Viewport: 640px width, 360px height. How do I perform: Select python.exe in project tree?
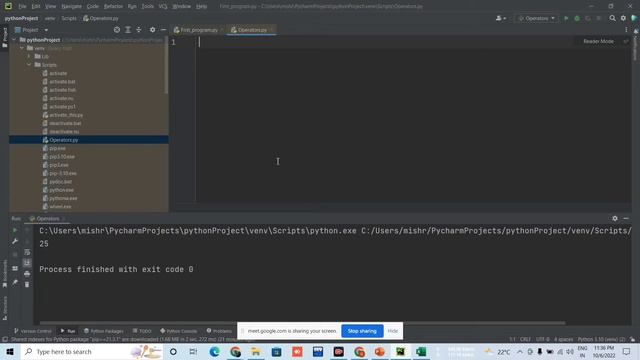pyautogui.click(x=61, y=190)
